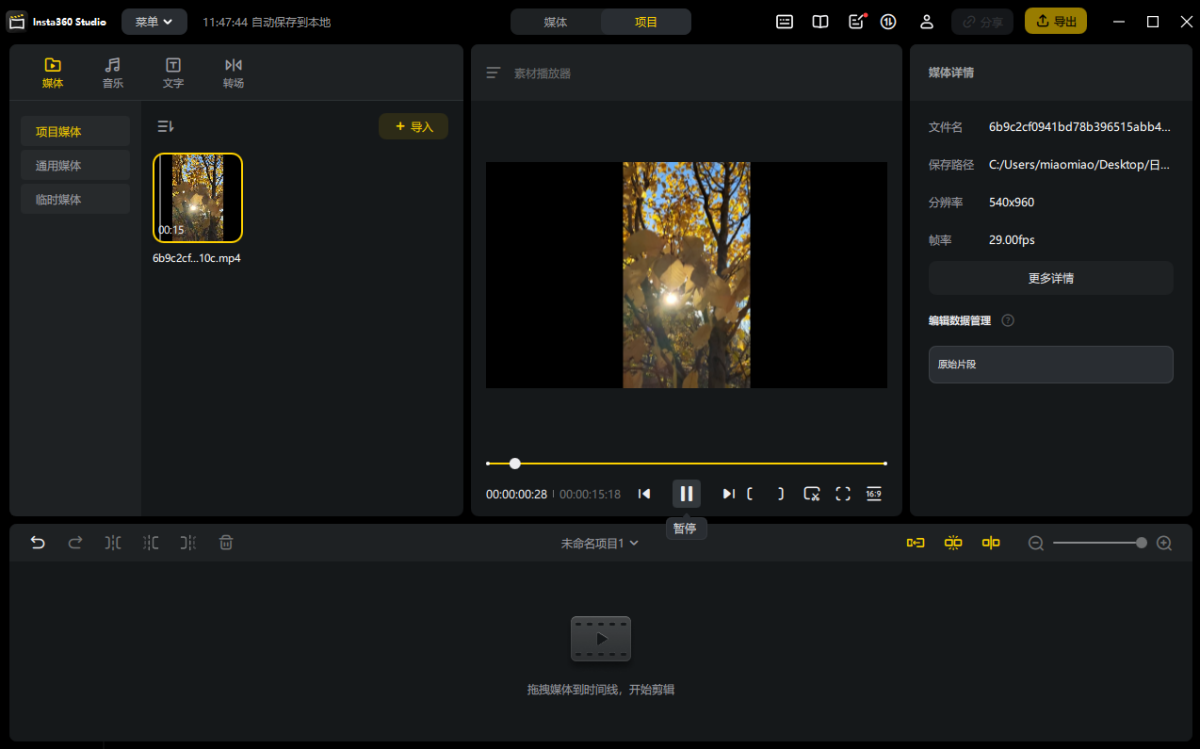Viewport: 1200px width, 749px height.
Task: Open the Transitions panel
Action: [x=233, y=73]
